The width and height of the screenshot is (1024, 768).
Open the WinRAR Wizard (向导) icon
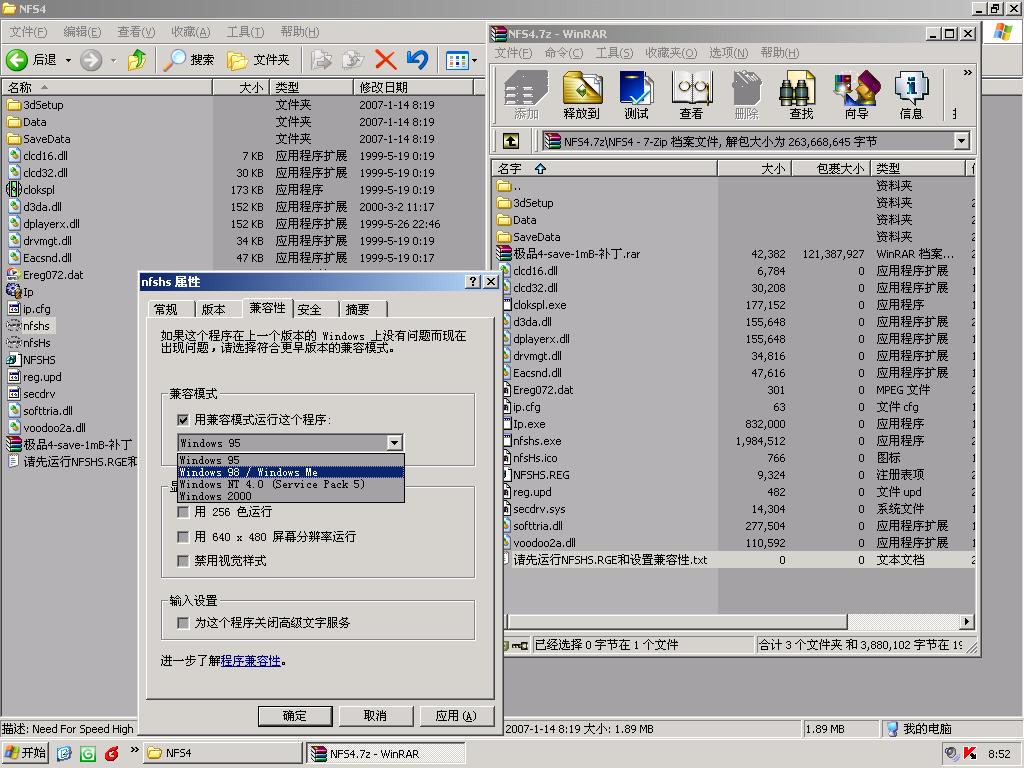[856, 95]
